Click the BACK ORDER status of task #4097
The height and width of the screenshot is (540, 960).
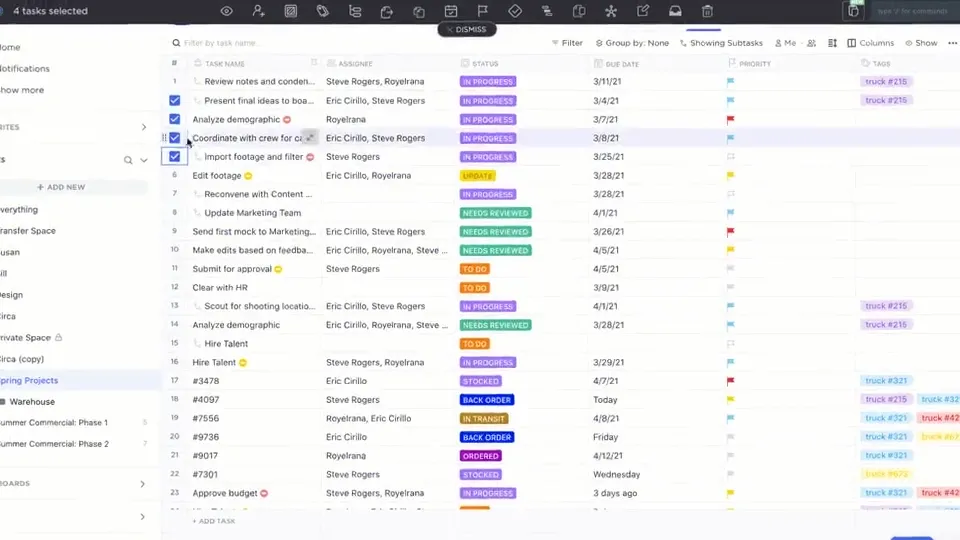click(x=487, y=400)
